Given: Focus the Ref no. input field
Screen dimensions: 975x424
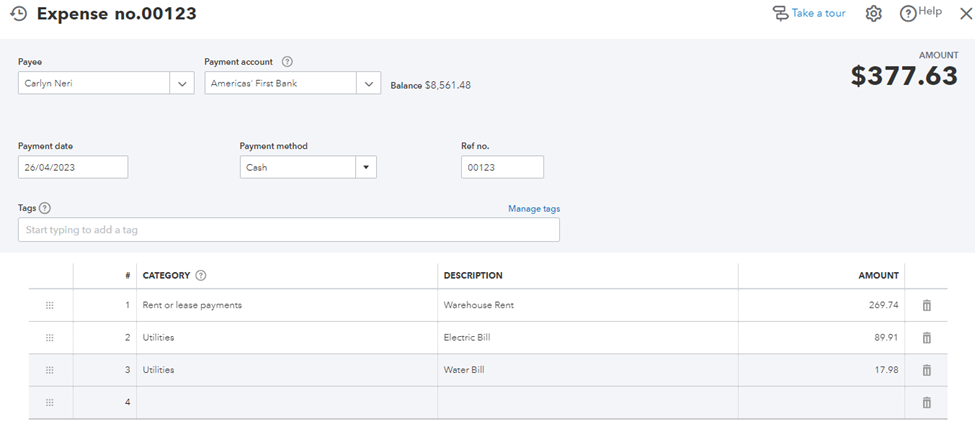Looking at the screenshot, I should click(x=502, y=168).
